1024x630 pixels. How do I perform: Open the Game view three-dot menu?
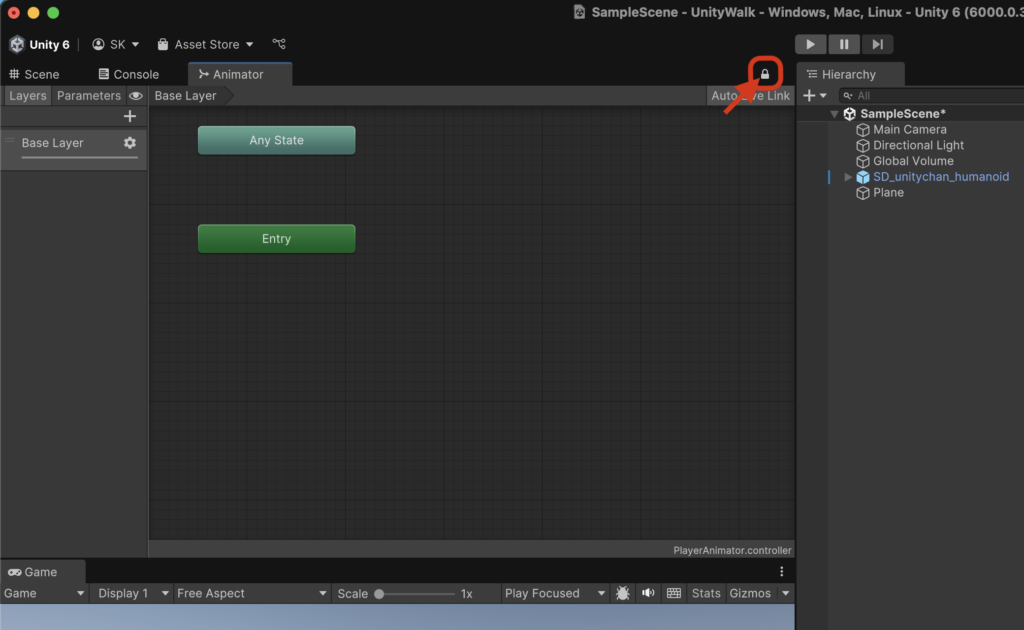(x=782, y=572)
